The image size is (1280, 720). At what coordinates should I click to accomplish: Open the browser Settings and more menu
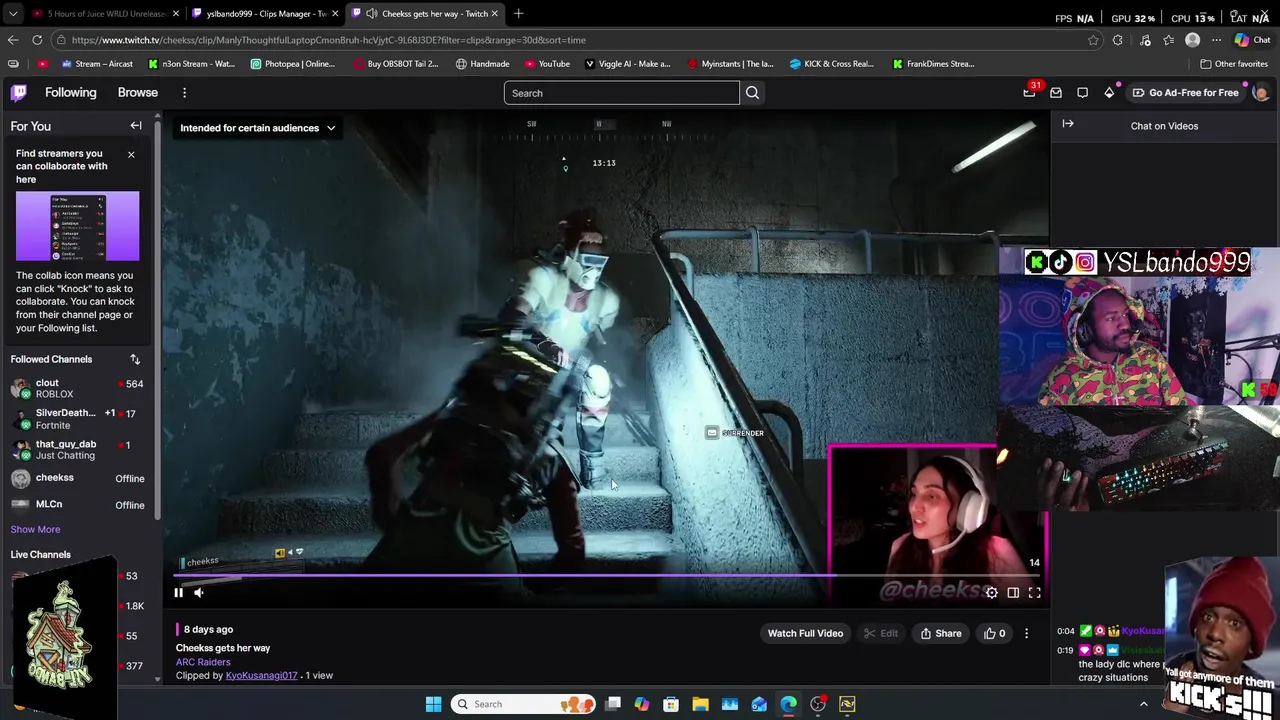tap(1216, 40)
